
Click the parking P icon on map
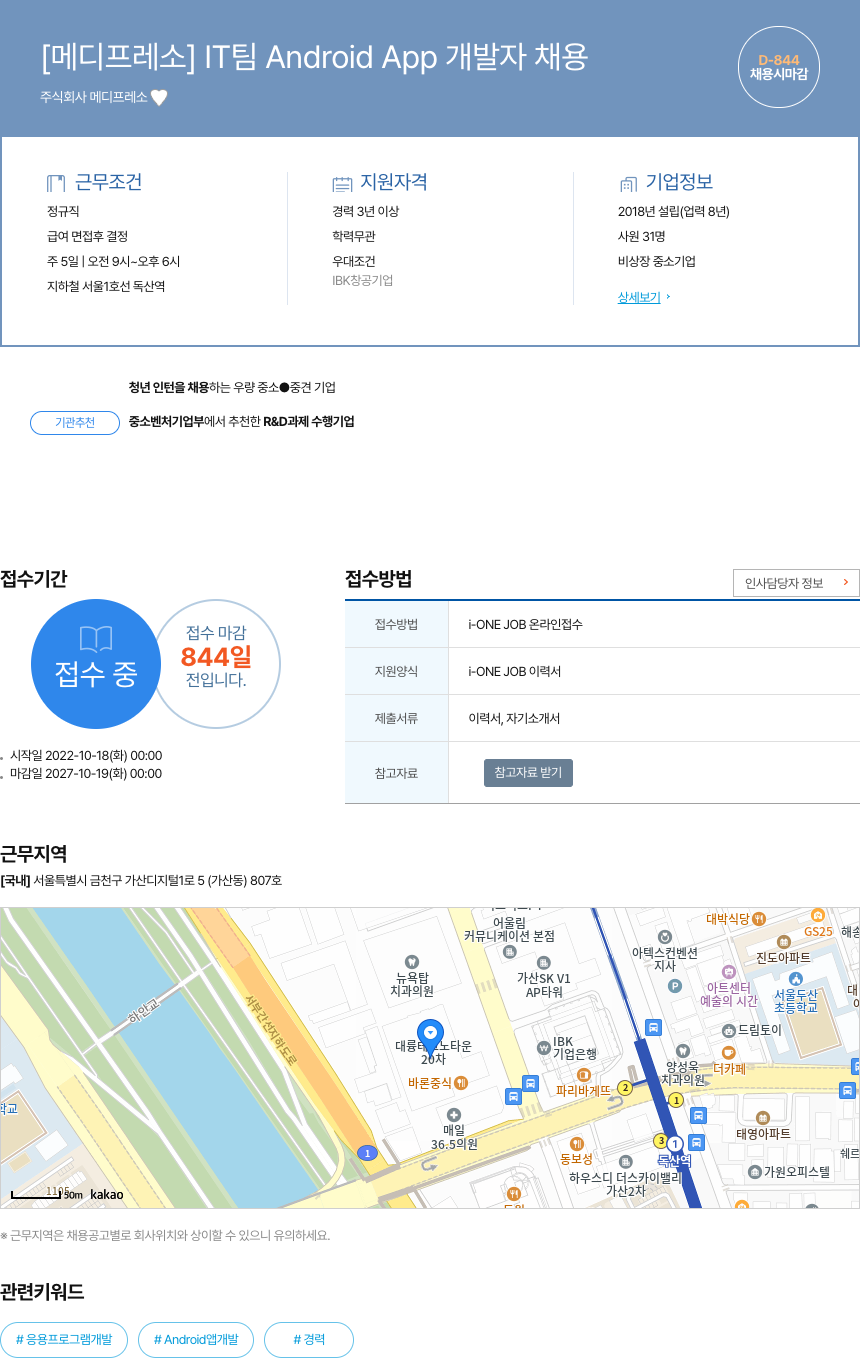point(675,986)
